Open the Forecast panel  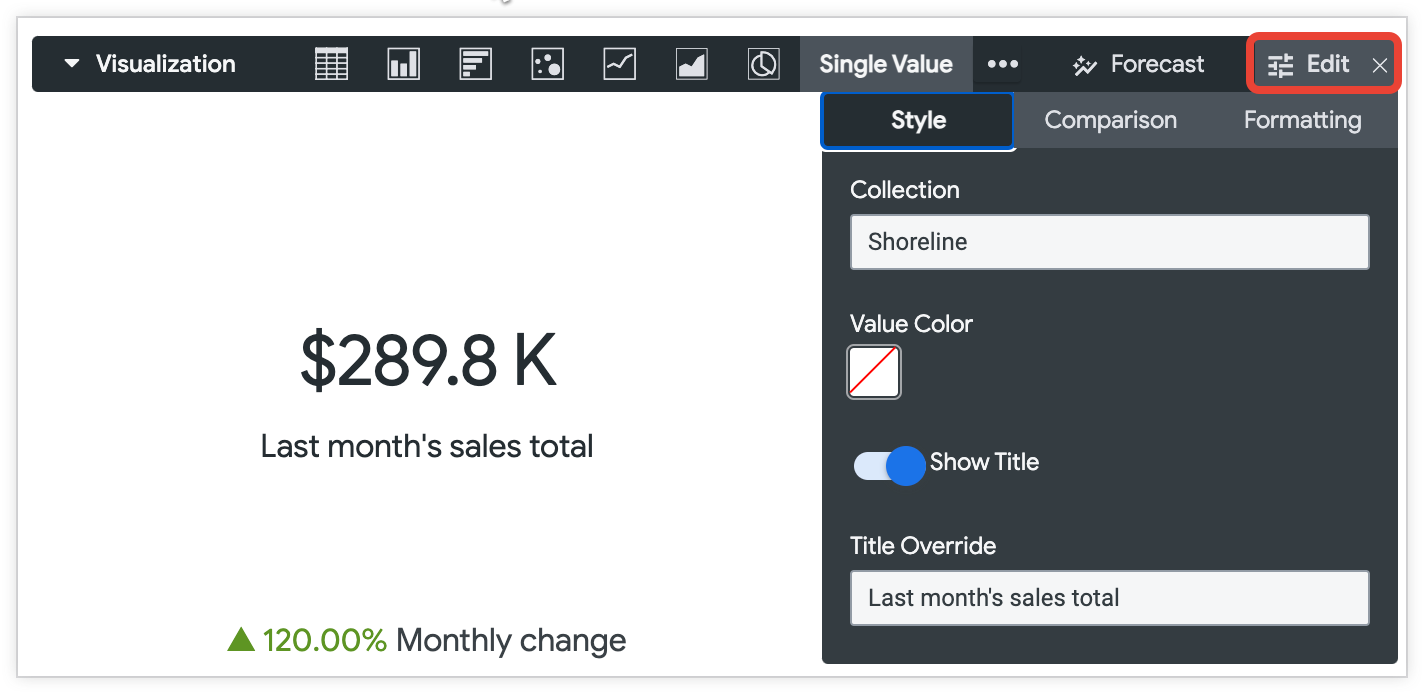[1137, 63]
